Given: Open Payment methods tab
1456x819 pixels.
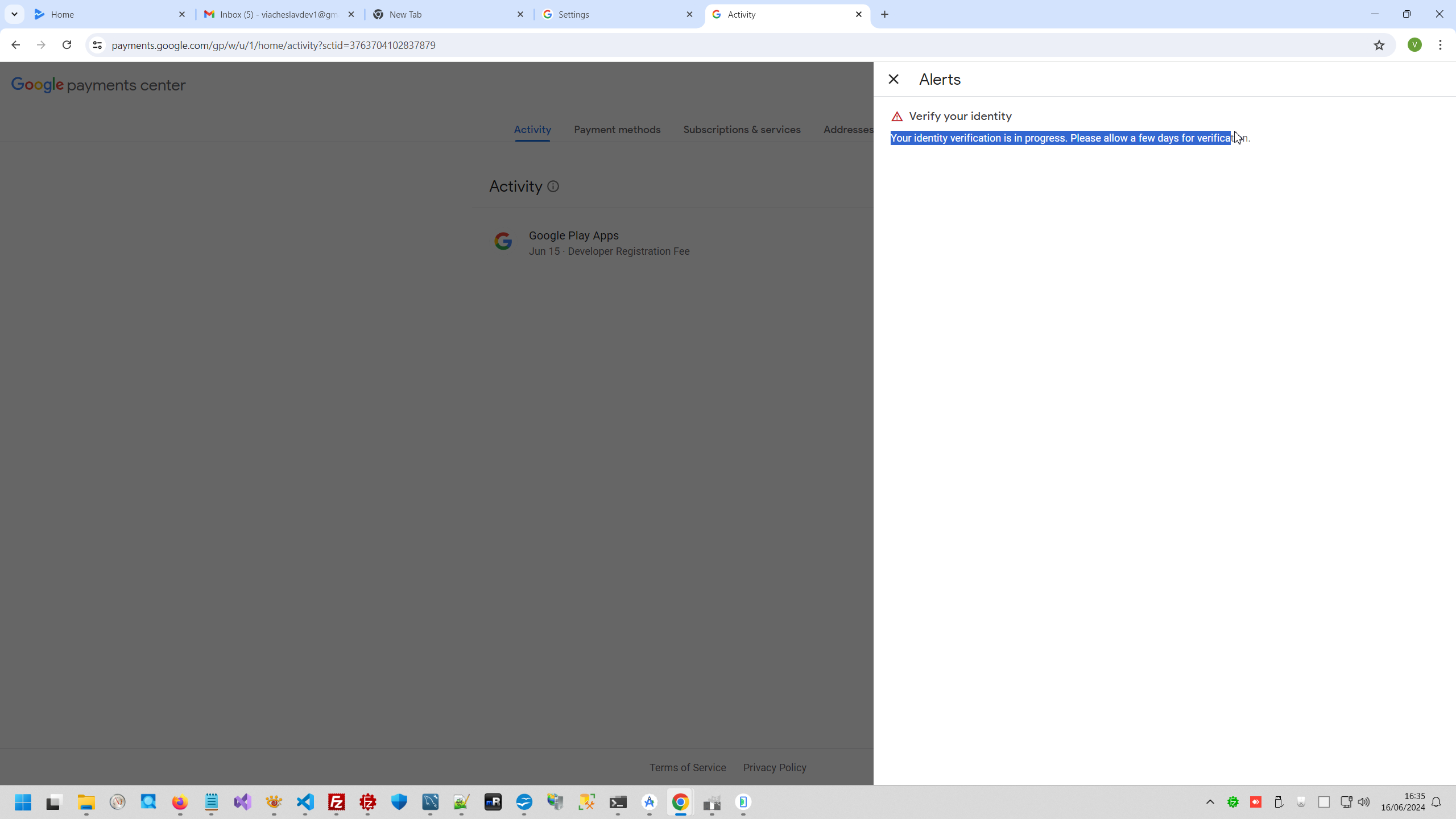Looking at the screenshot, I should (617, 130).
